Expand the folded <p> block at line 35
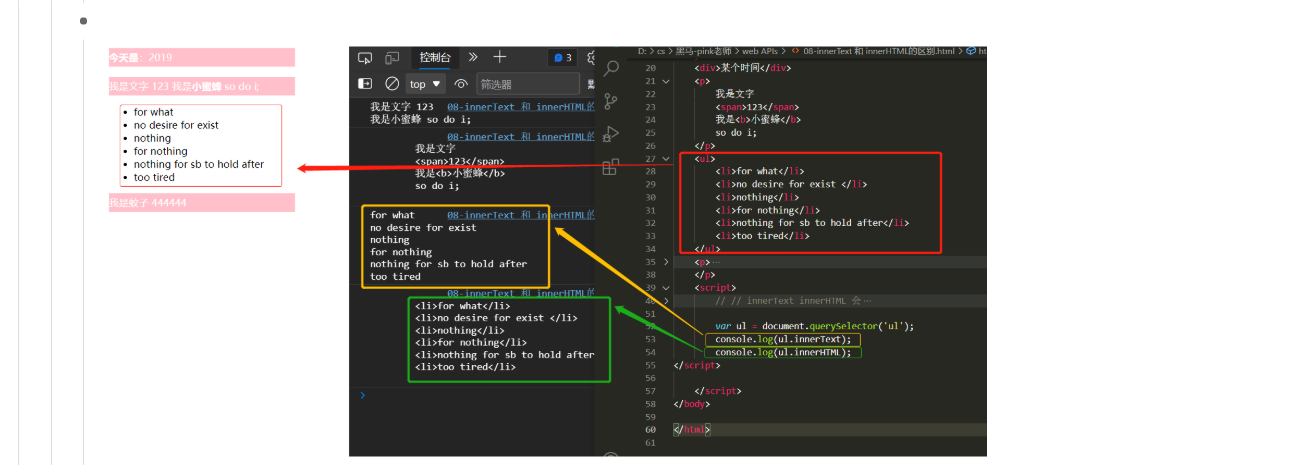 (667, 262)
